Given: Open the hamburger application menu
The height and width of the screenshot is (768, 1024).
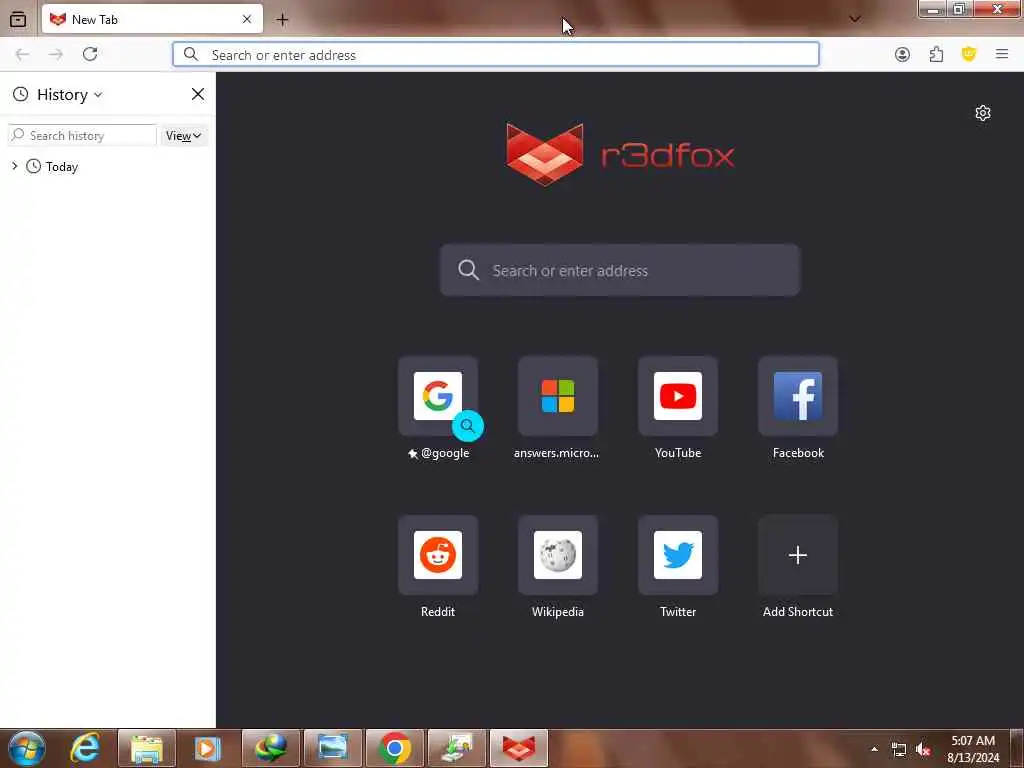Looking at the screenshot, I should [1002, 55].
